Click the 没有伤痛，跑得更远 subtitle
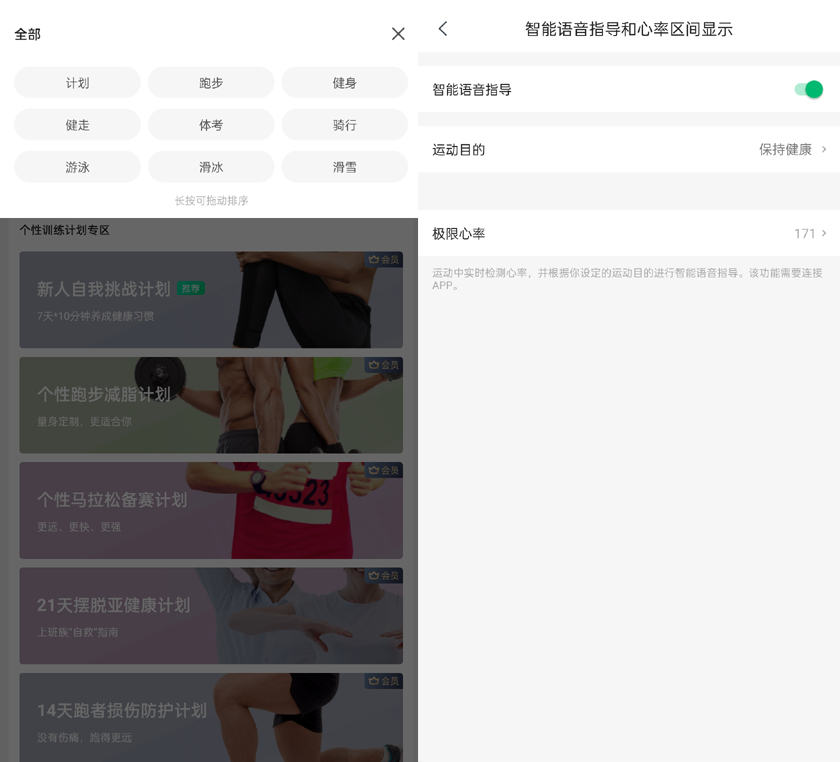840x762 pixels. click(x=84, y=738)
